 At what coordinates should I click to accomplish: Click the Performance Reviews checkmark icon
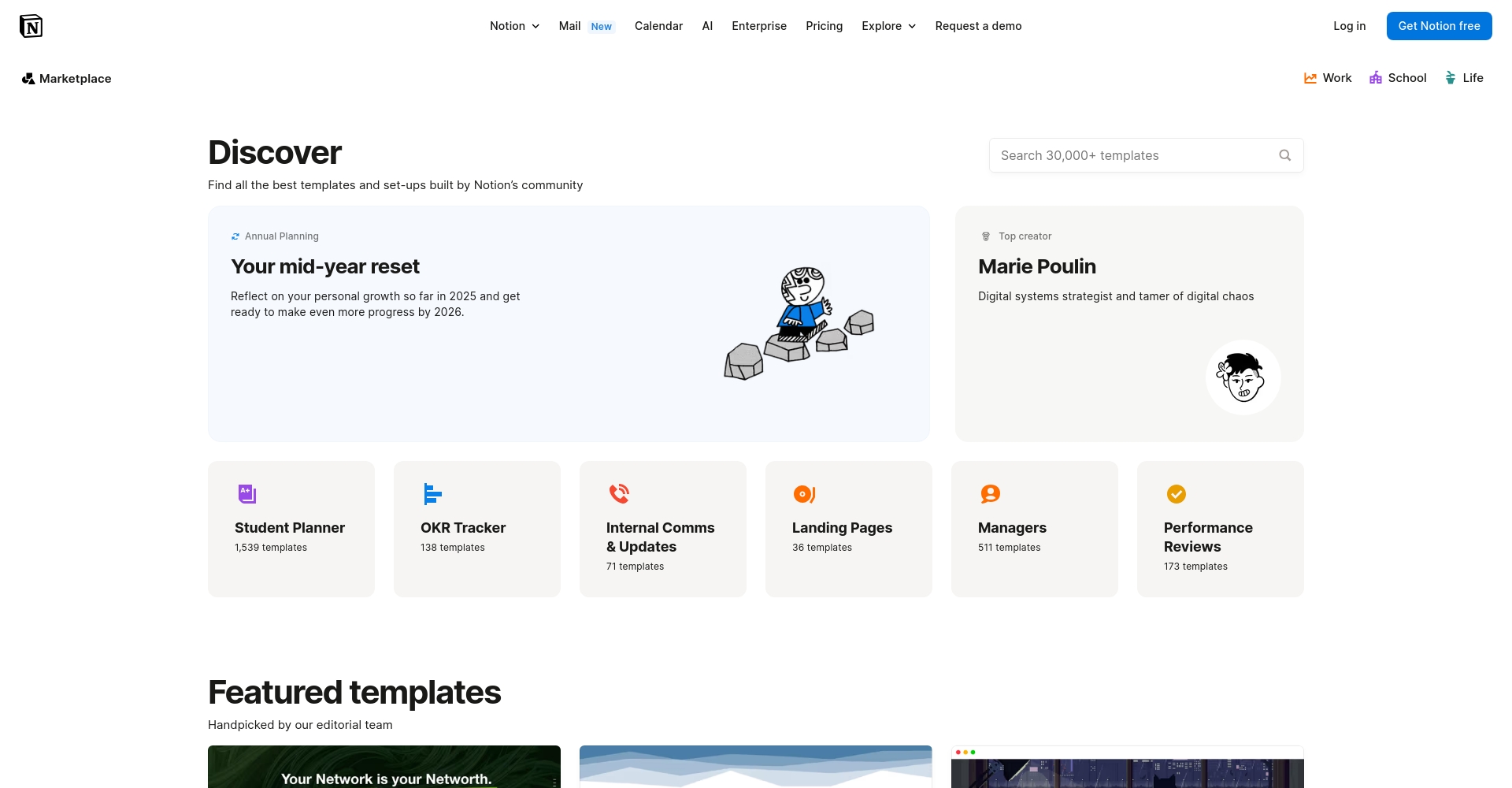pyautogui.click(x=1177, y=494)
